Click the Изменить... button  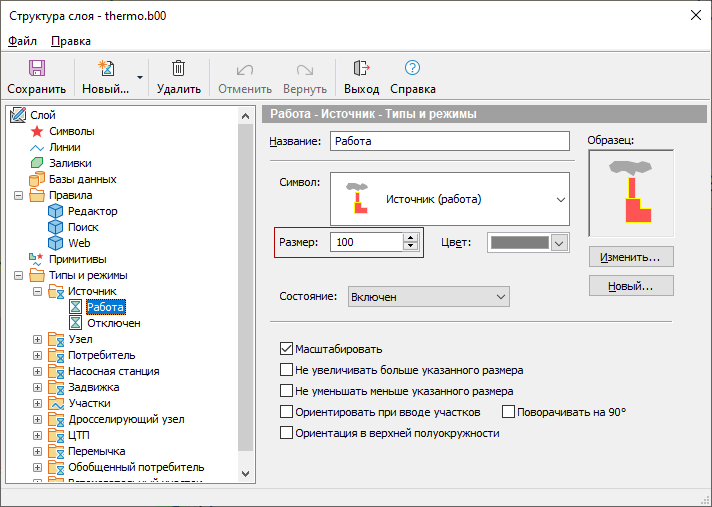pos(630,257)
